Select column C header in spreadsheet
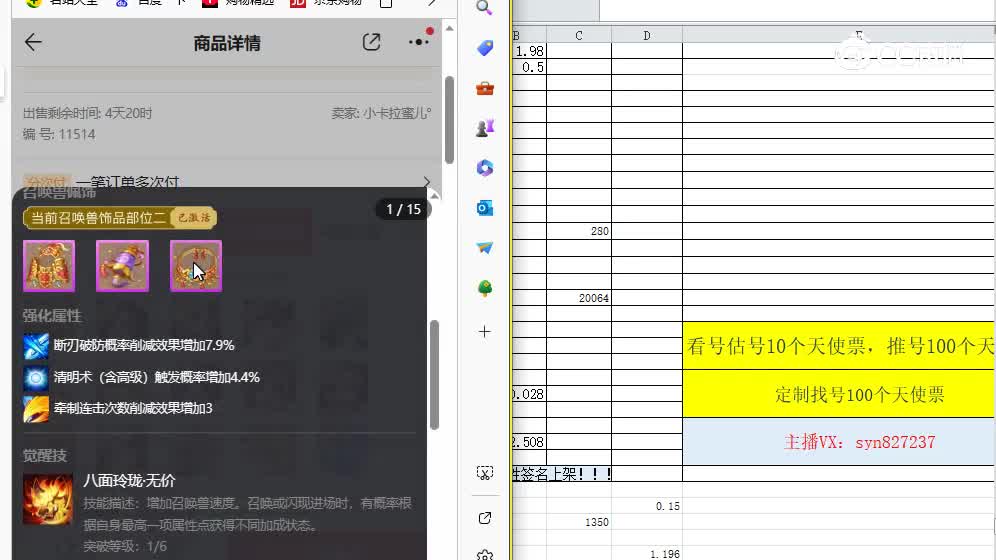This screenshot has height=560, width=996. pos(579,36)
